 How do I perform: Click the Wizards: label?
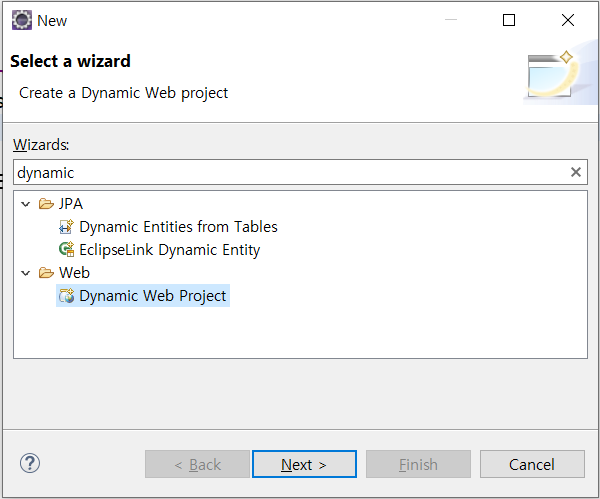tap(41, 145)
